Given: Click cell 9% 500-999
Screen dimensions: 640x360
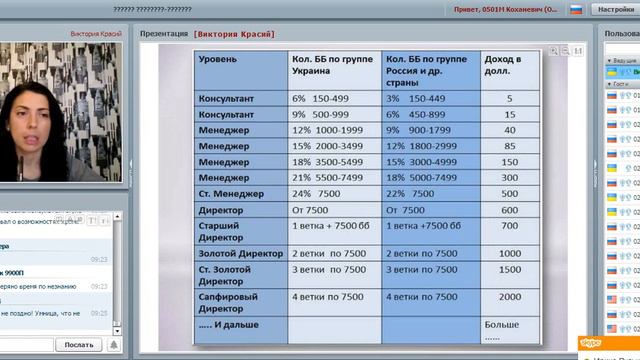Looking at the screenshot, I should tap(335, 115).
